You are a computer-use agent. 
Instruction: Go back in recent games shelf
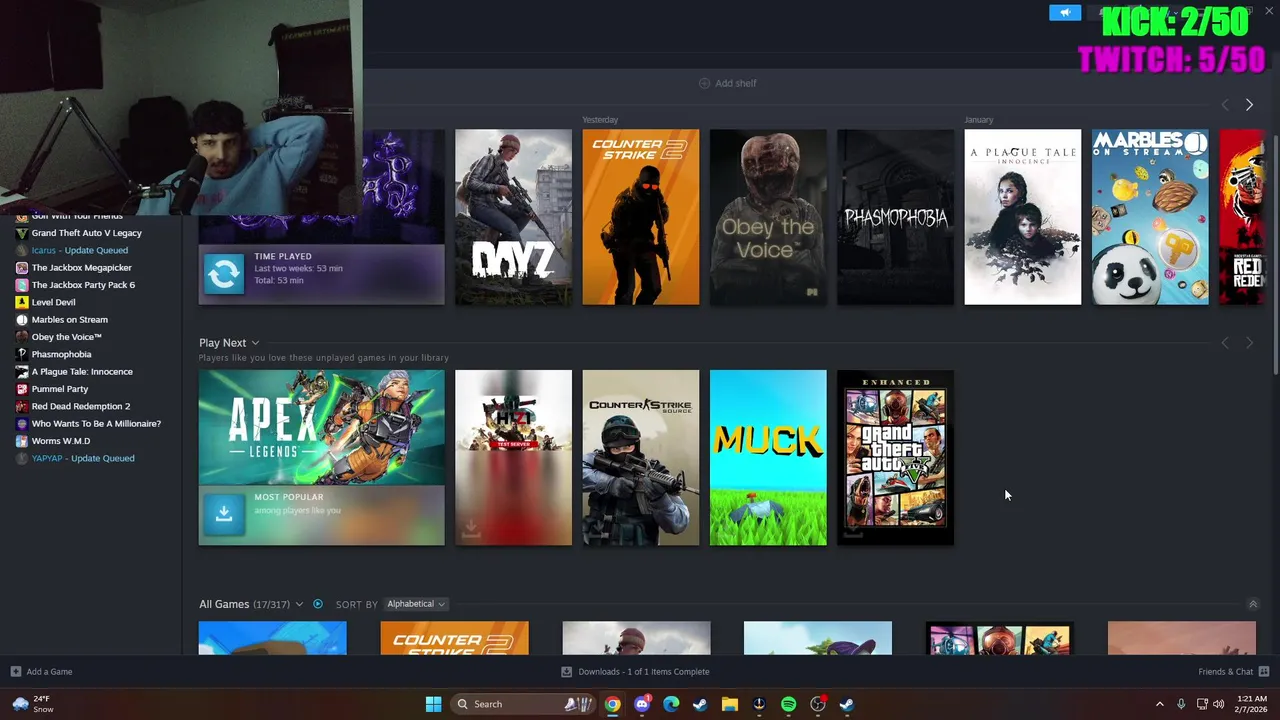click(1225, 105)
